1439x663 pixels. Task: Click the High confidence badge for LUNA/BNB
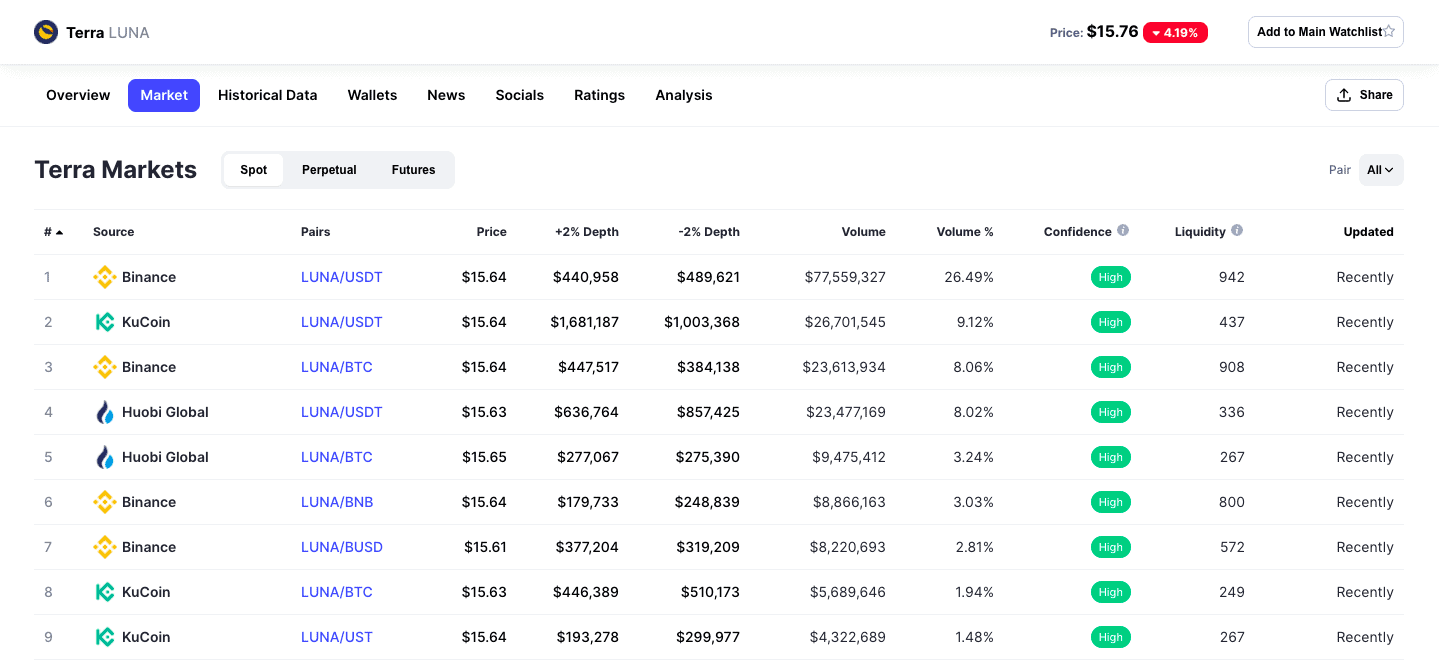pyautogui.click(x=1111, y=502)
